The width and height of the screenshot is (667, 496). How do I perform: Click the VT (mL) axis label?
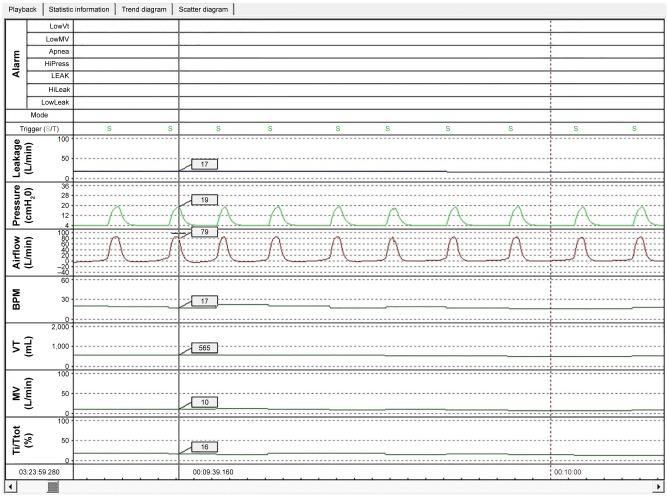tap(23, 346)
